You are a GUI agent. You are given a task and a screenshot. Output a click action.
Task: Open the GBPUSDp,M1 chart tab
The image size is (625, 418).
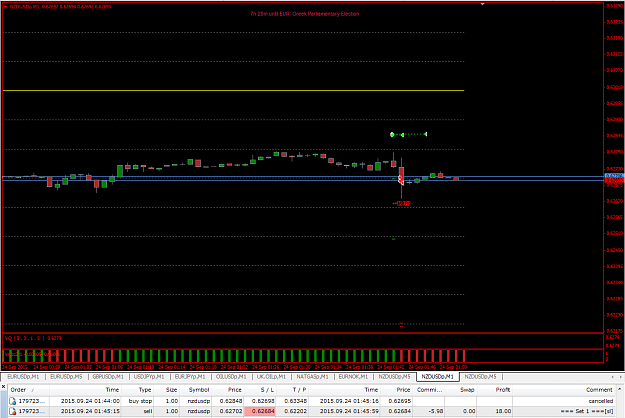(108, 377)
